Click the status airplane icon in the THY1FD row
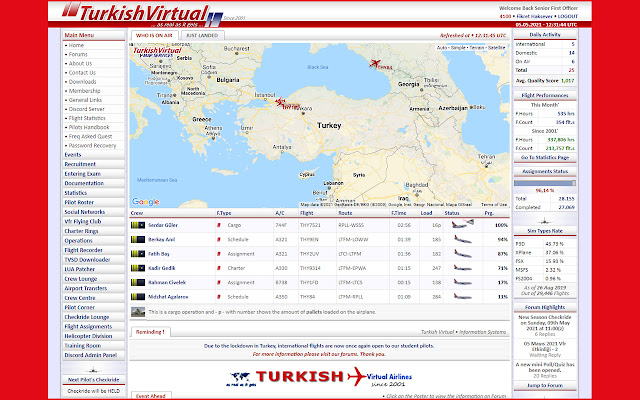Viewport: 640px width, 400px height. point(463,282)
